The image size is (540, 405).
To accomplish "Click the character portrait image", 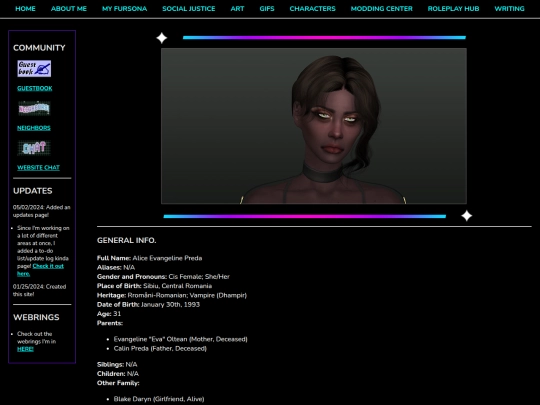I will coord(314,126).
